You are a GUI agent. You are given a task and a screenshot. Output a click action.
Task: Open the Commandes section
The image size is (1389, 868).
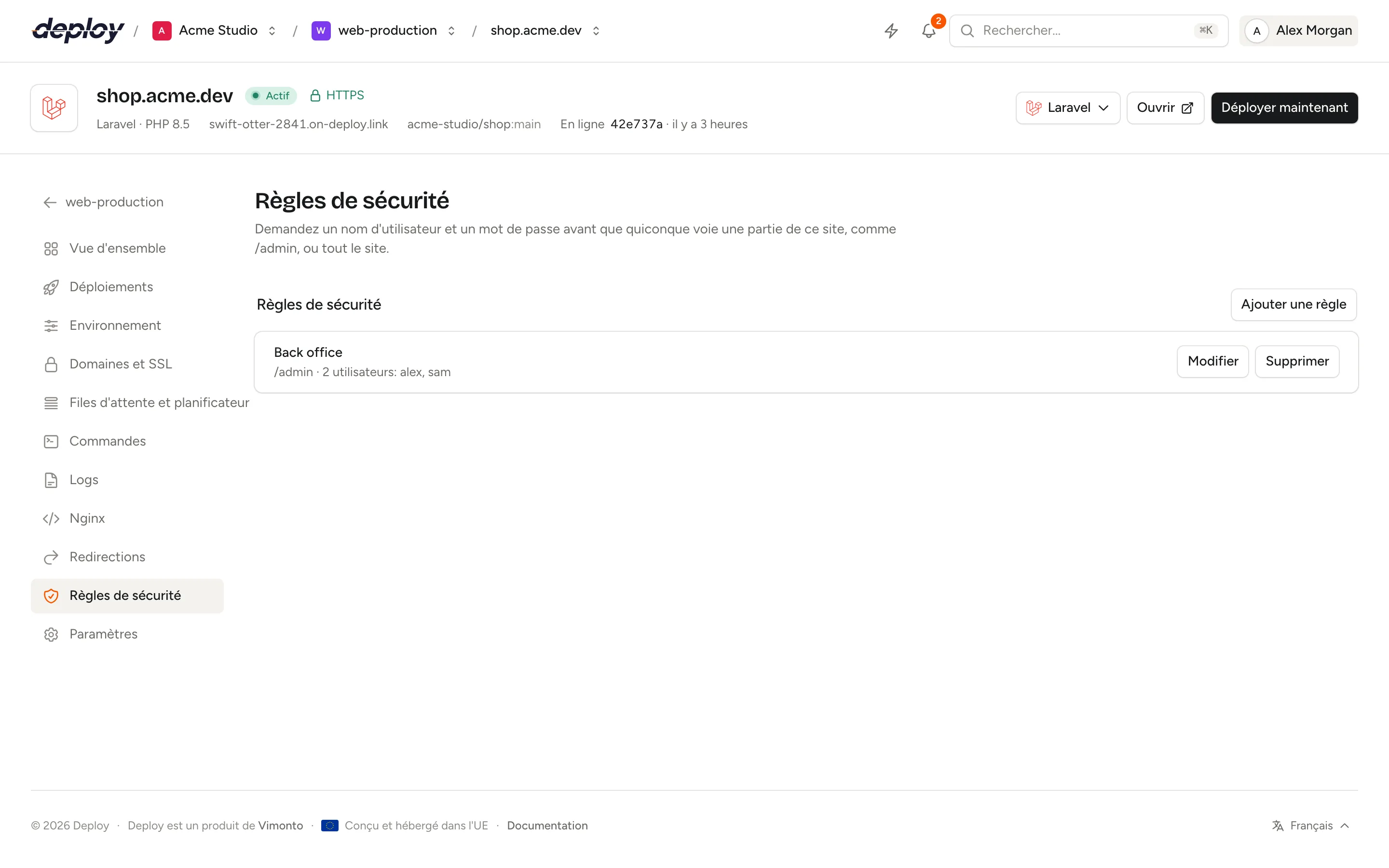tap(127, 441)
